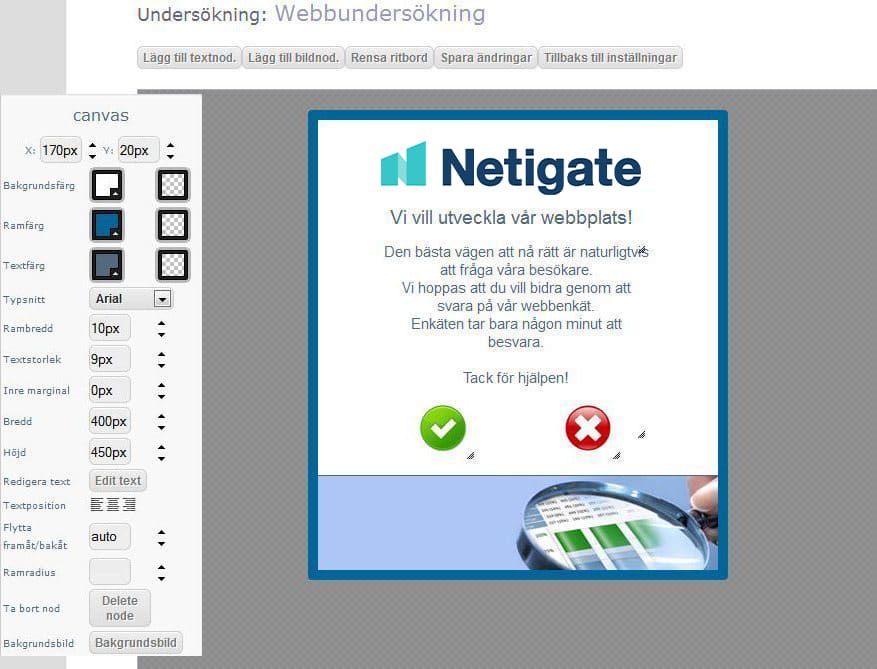Image resolution: width=877 pixels, height=669 pixels.
Task: Increase the Y position value
Action: coord(171,145)
